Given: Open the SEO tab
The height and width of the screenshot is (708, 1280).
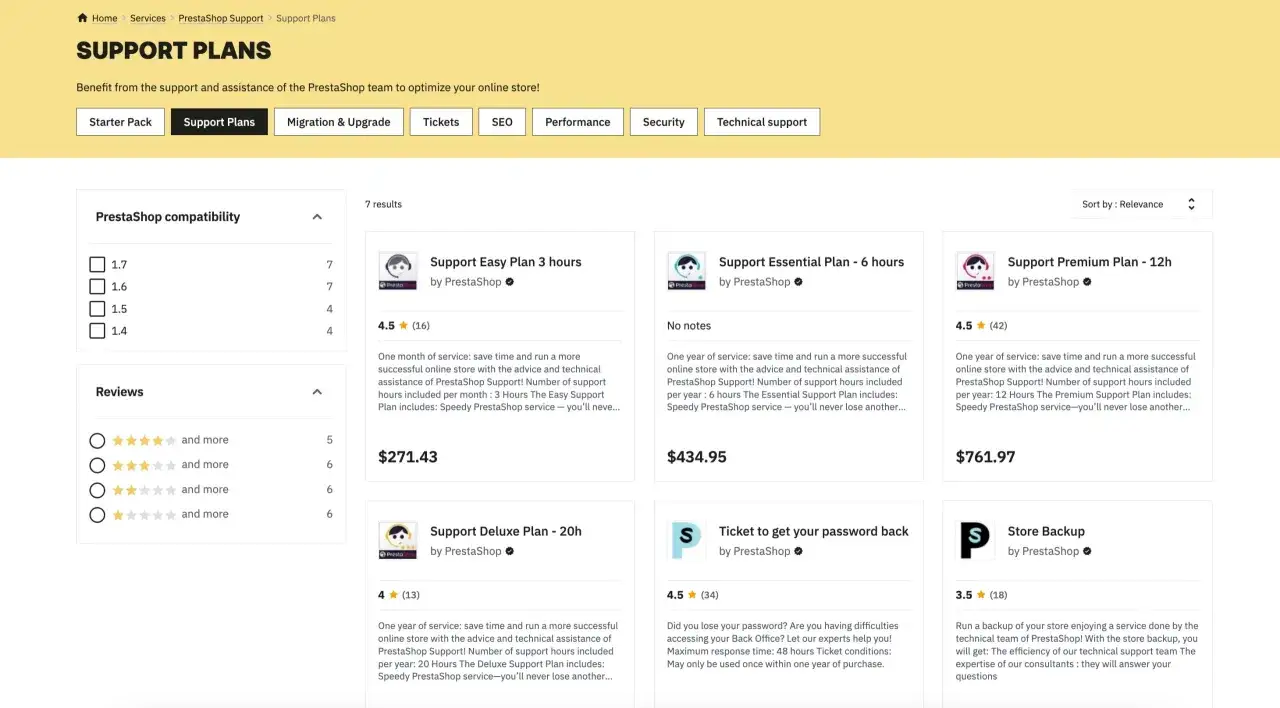Looking at the screenshot, I should (502, 122).
